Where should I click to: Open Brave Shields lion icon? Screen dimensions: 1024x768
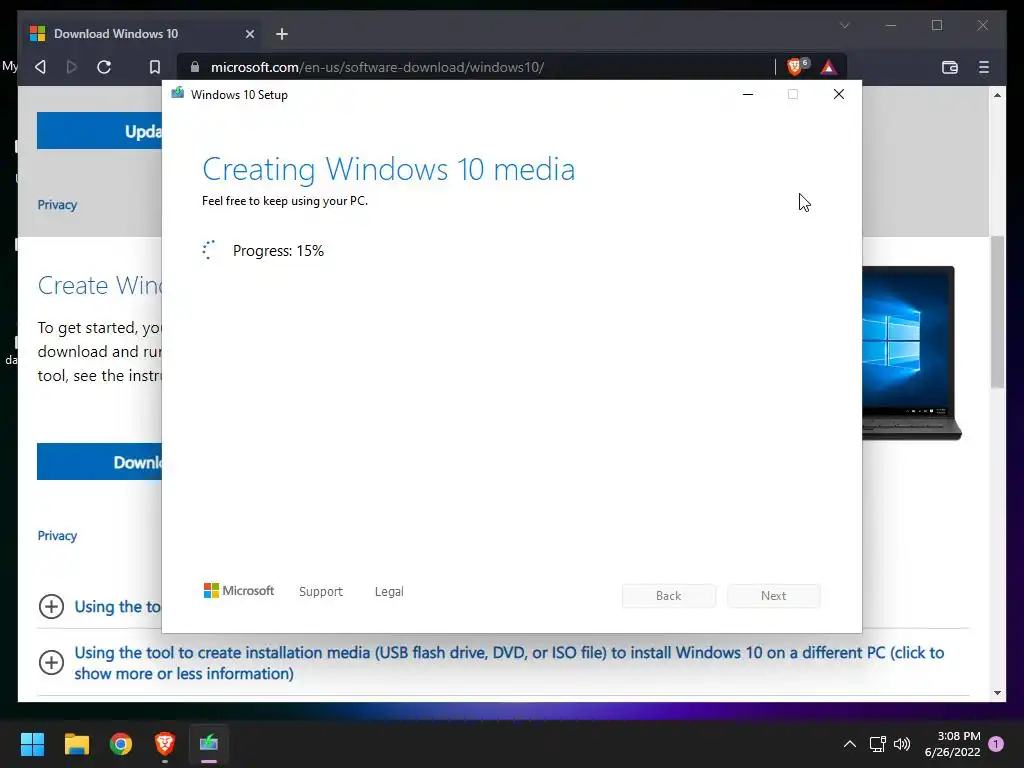tap(795, 67)
